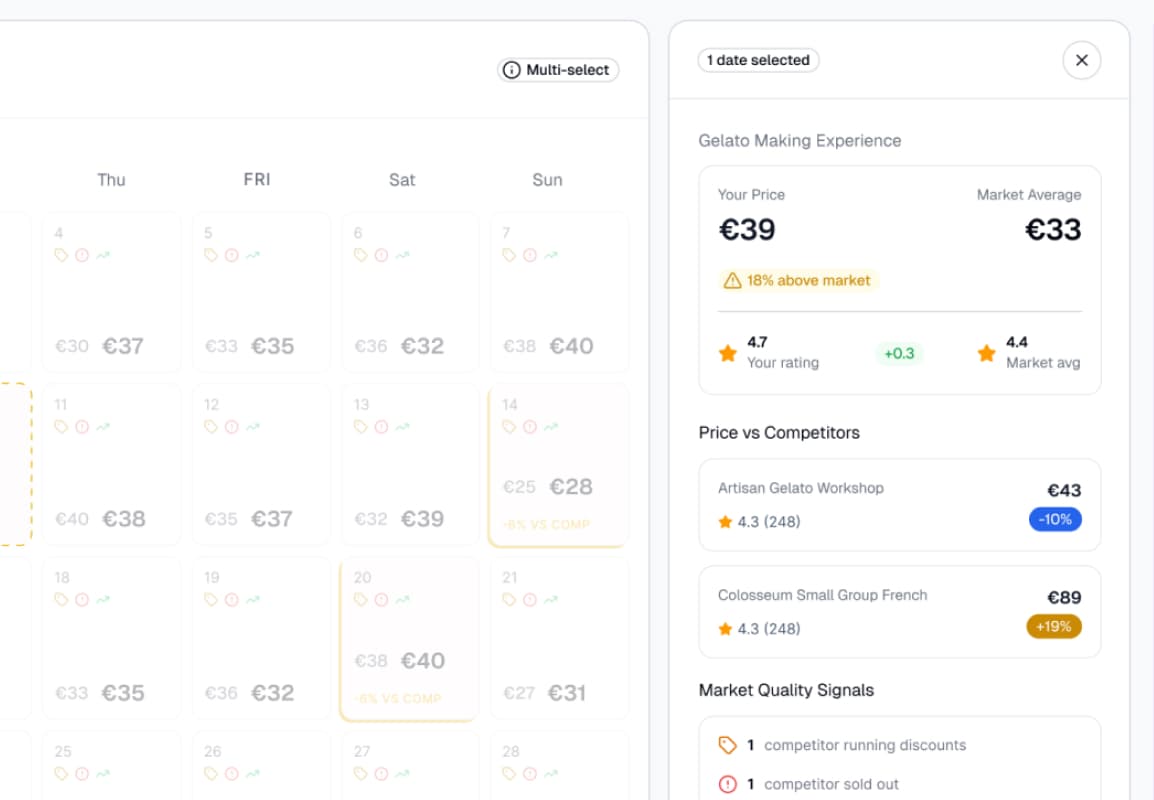Click the sold-out alert icon on day 25
The height and width of the screenshot is (800, 1154).
[x=82, y=774]
